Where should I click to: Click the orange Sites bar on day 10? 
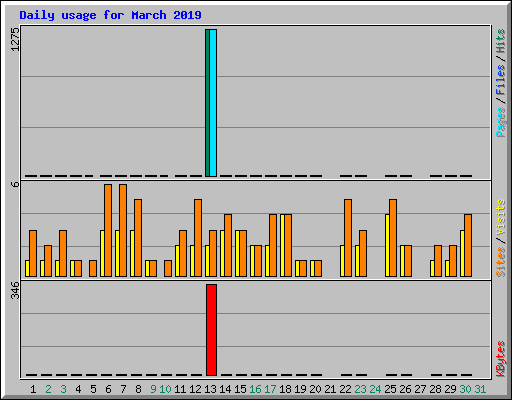click(168, 268)
